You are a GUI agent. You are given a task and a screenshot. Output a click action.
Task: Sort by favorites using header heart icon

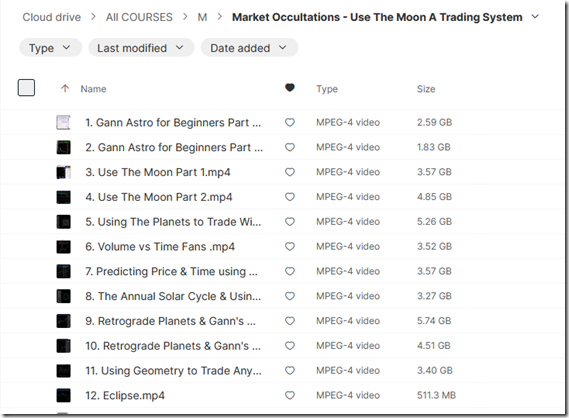(x=290, y=87)
